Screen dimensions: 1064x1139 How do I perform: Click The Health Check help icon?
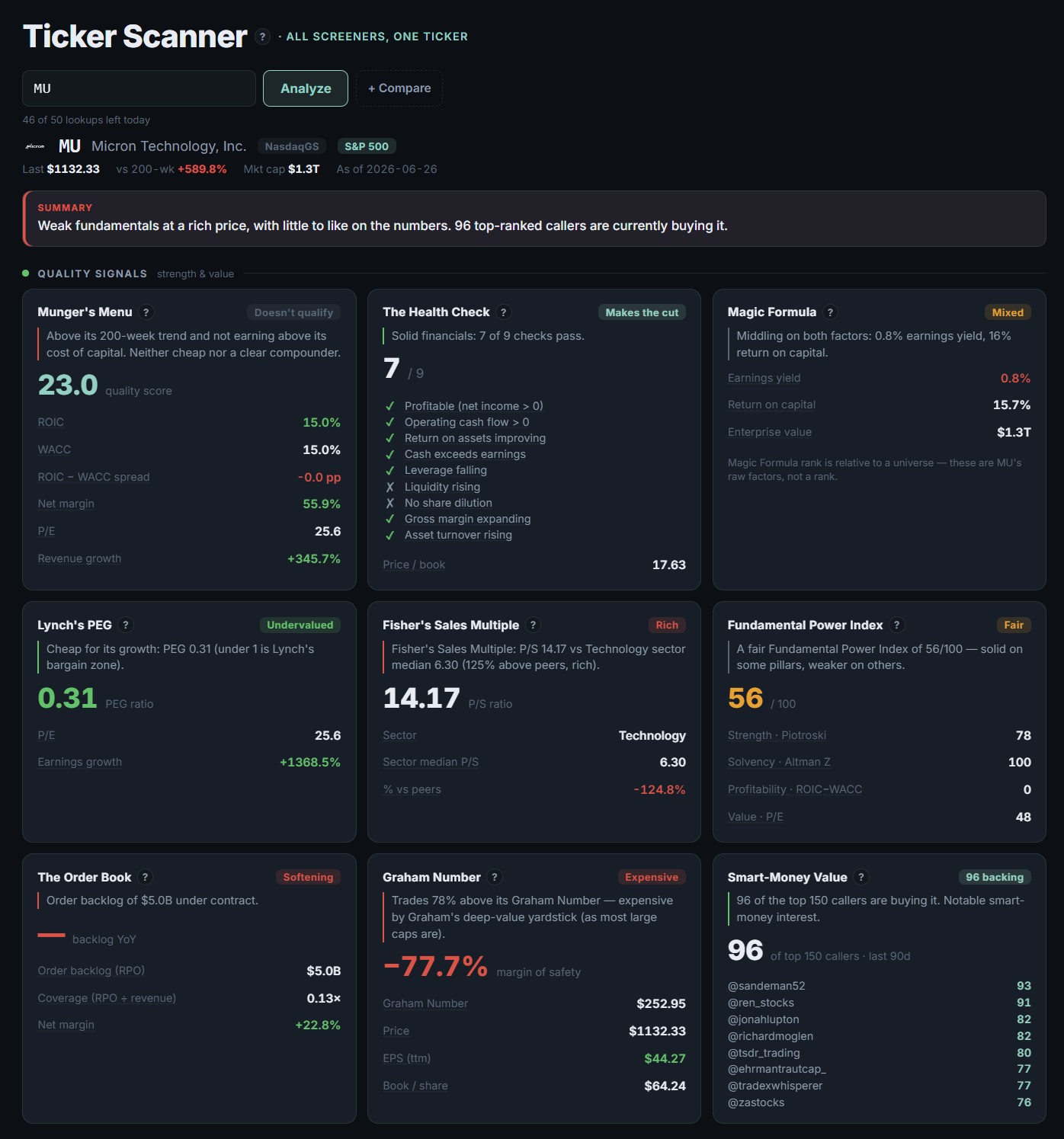pos(503,312)
